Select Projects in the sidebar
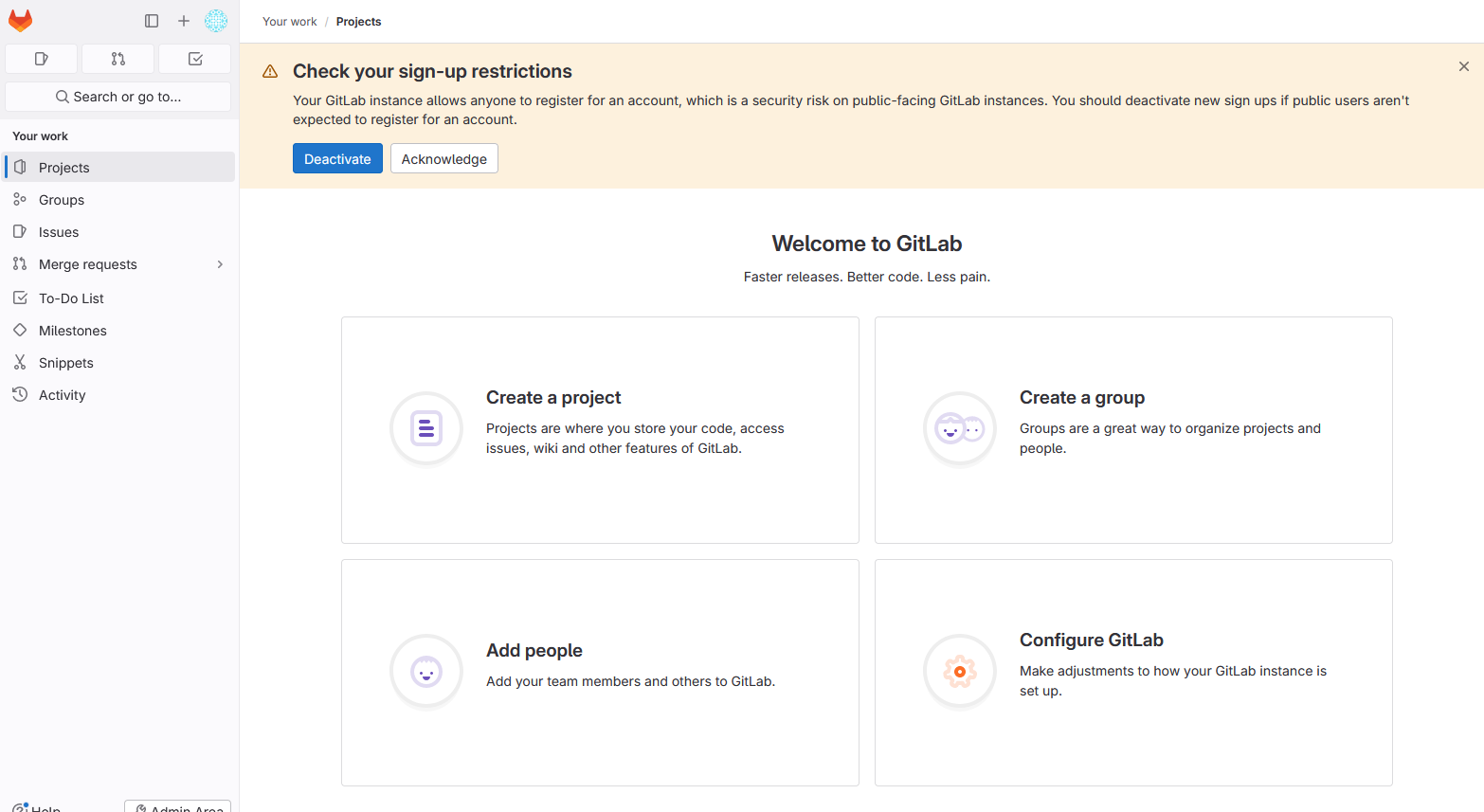This screenshot has width=1484, height=812. click(x=119, y=168)
